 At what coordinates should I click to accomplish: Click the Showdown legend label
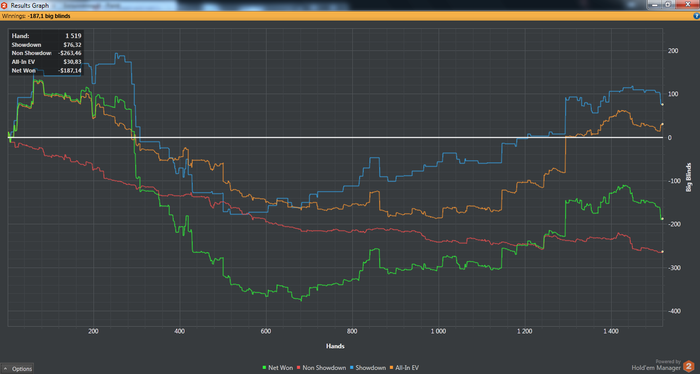click(x=371, y=368)
